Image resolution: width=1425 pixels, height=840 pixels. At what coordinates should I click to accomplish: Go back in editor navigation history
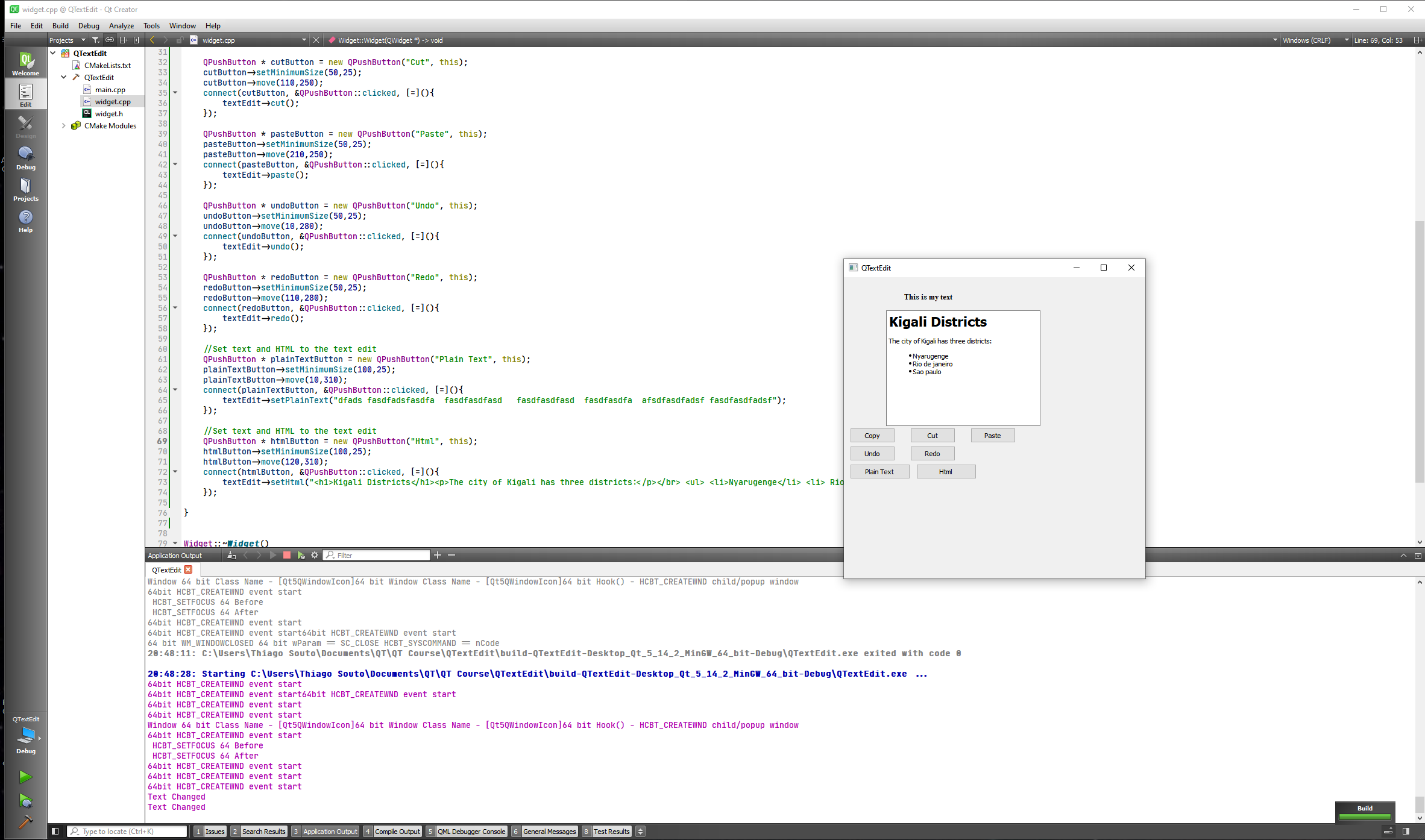click(152, 40)
